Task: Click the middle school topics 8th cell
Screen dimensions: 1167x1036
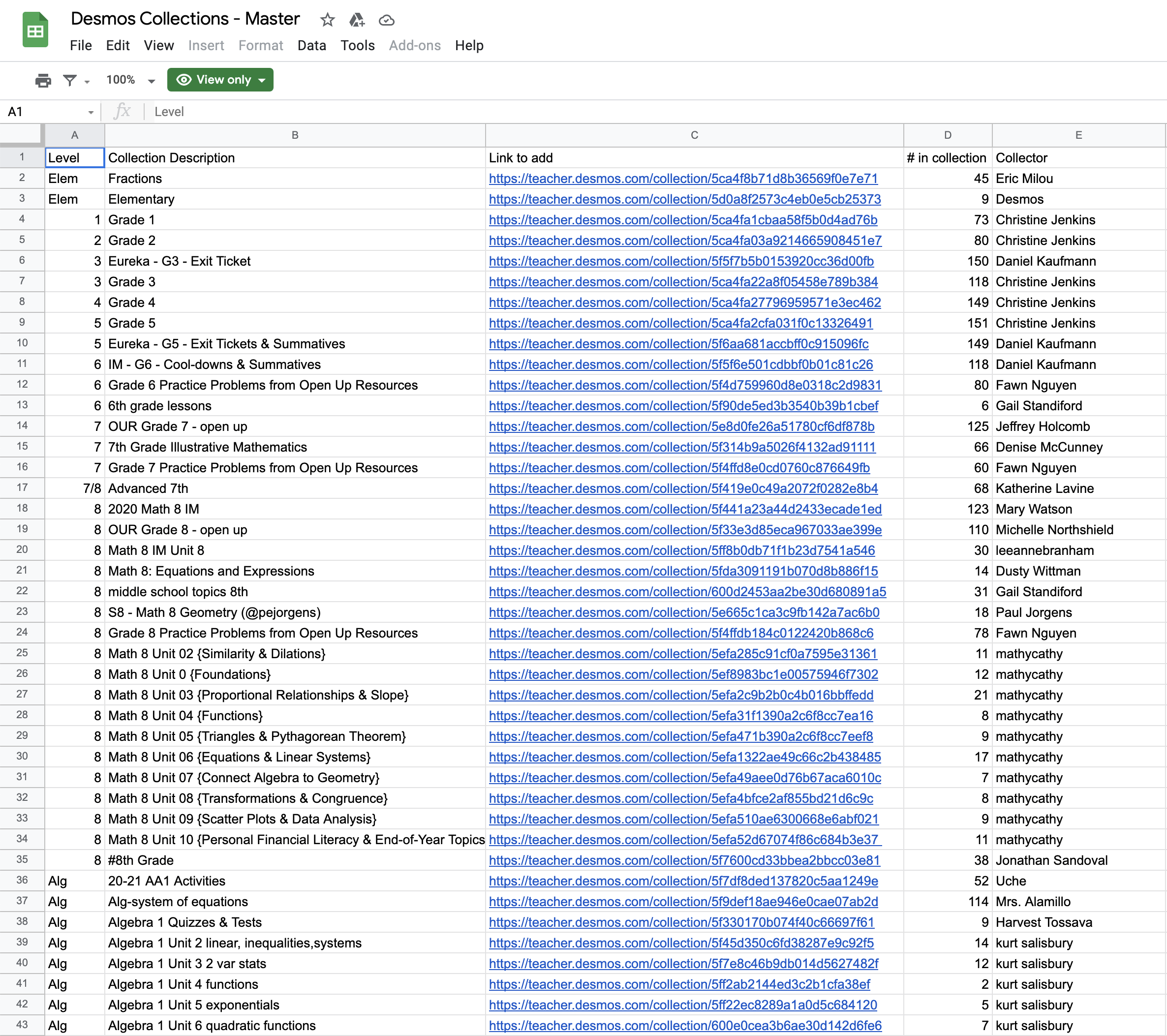Action: point(295,592)
